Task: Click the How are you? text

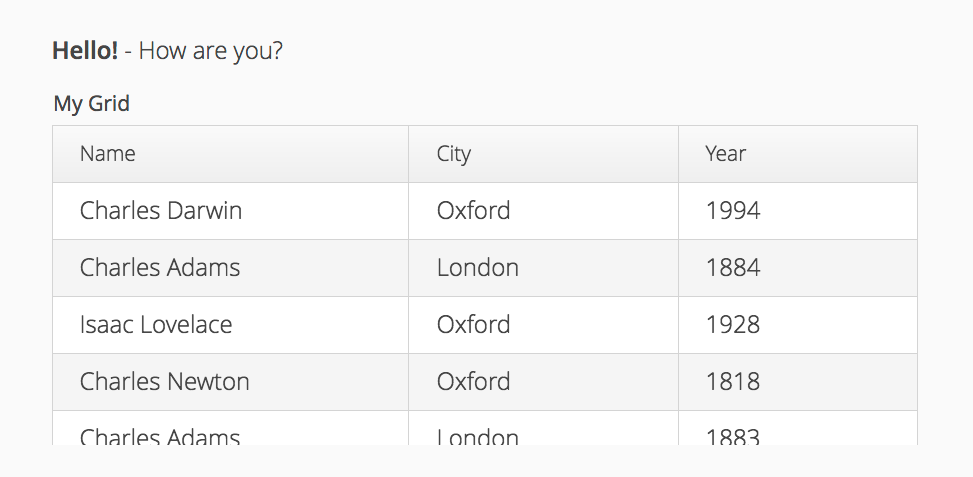Action: [x=210, y=51]
